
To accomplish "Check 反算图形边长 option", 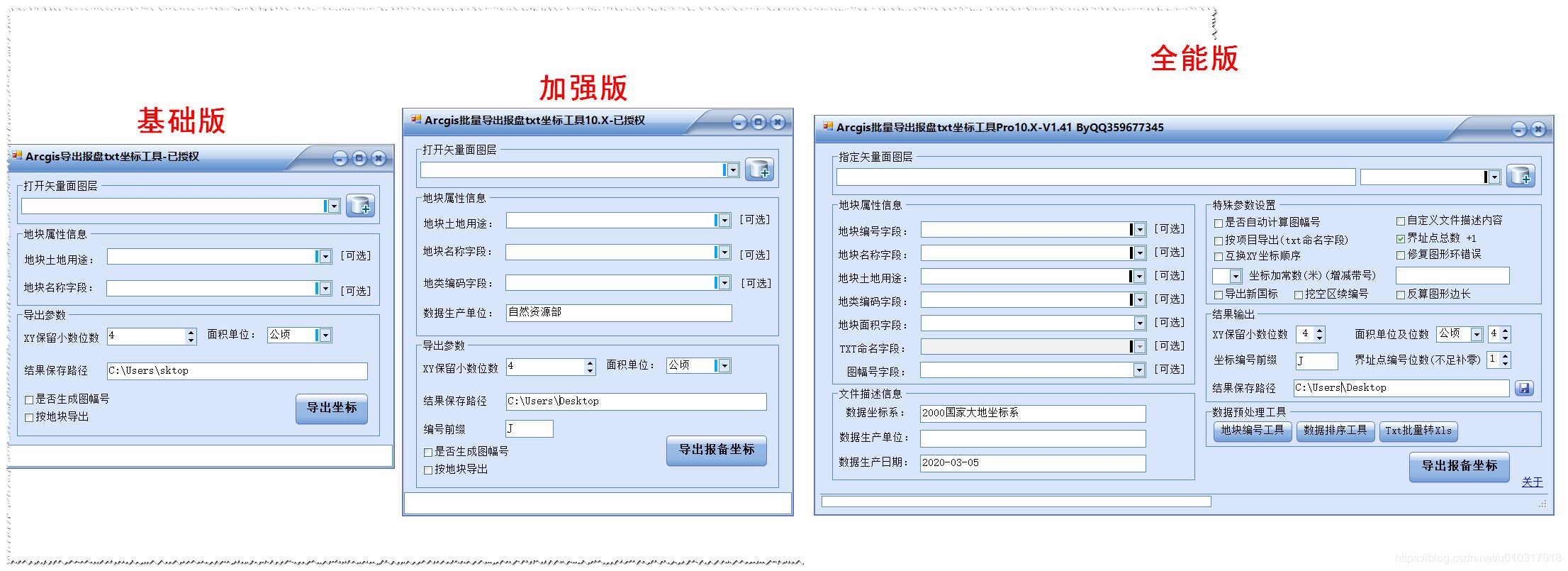I will click(1401, 294).
